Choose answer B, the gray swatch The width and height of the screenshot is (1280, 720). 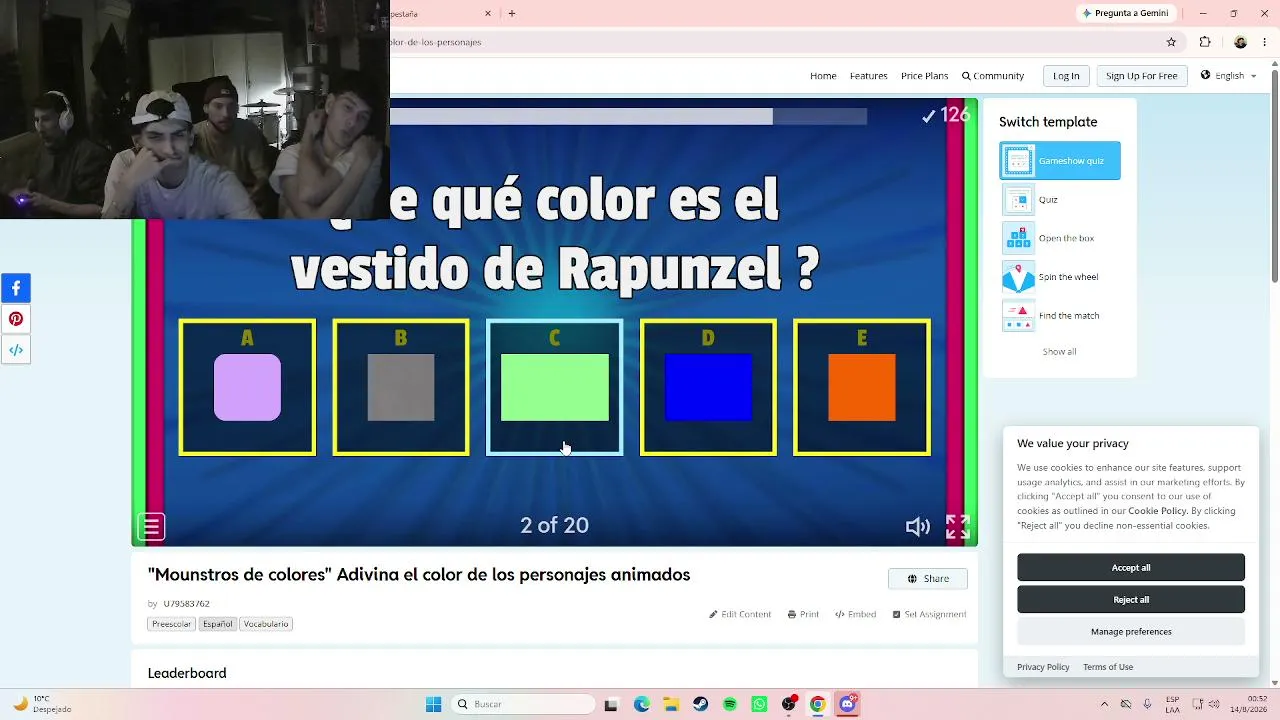coord(401,387)
